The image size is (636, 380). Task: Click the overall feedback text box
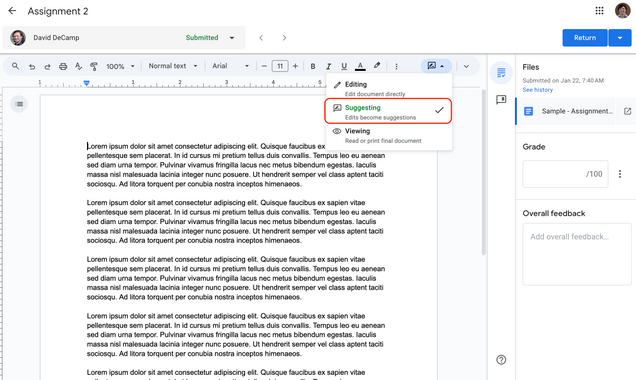point(577,254)
